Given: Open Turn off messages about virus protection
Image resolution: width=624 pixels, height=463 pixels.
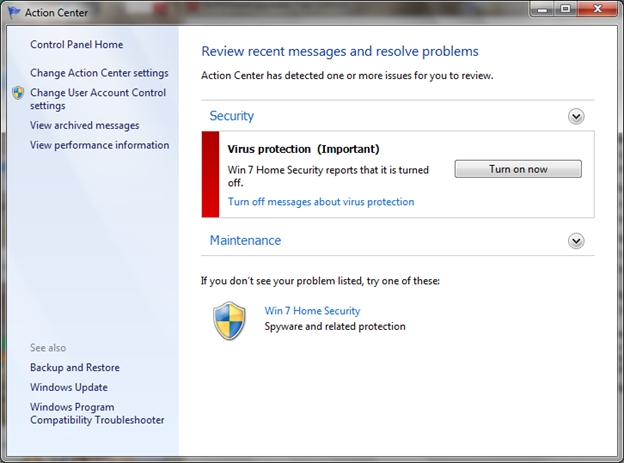Looking at the screenshot, I should click(320, 202).
